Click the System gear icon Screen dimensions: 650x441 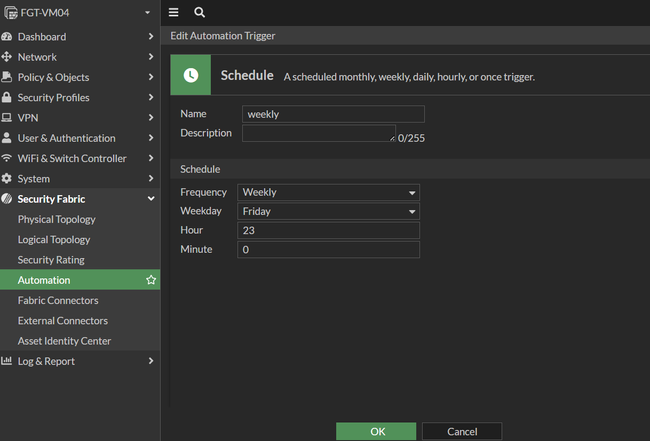tap(7, 179)
